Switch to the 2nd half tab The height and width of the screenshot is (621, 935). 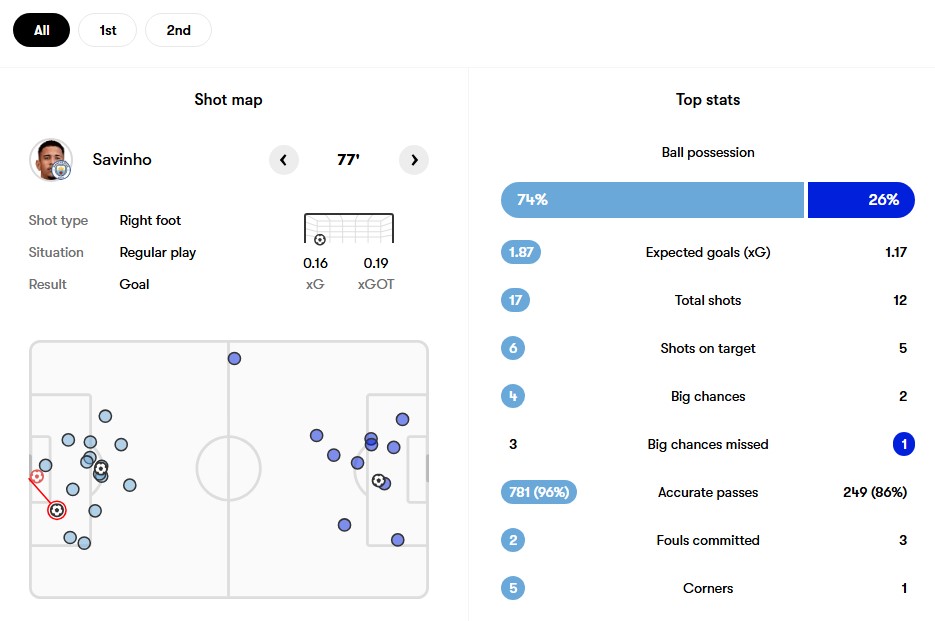tap(178, 30)
